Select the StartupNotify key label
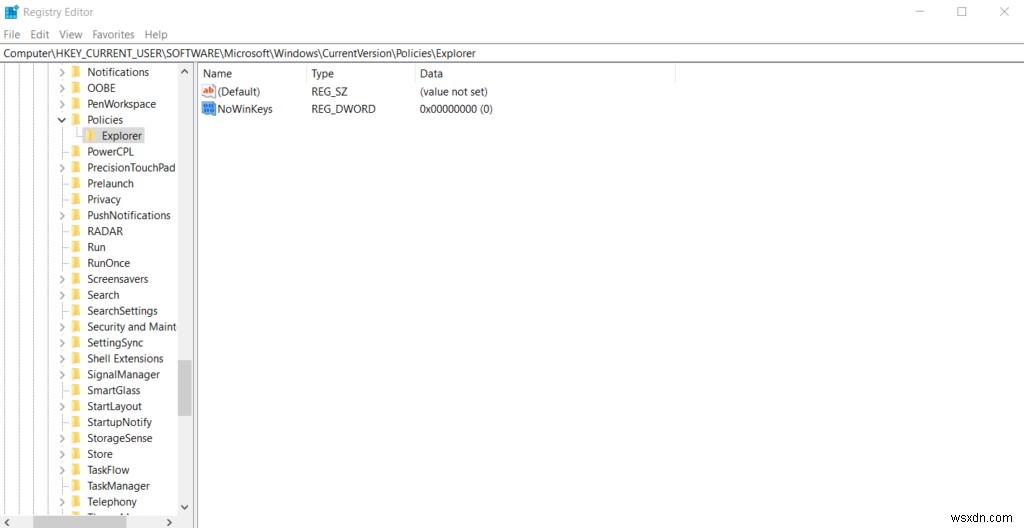The image size is (1024, 528). pos(120,422)
